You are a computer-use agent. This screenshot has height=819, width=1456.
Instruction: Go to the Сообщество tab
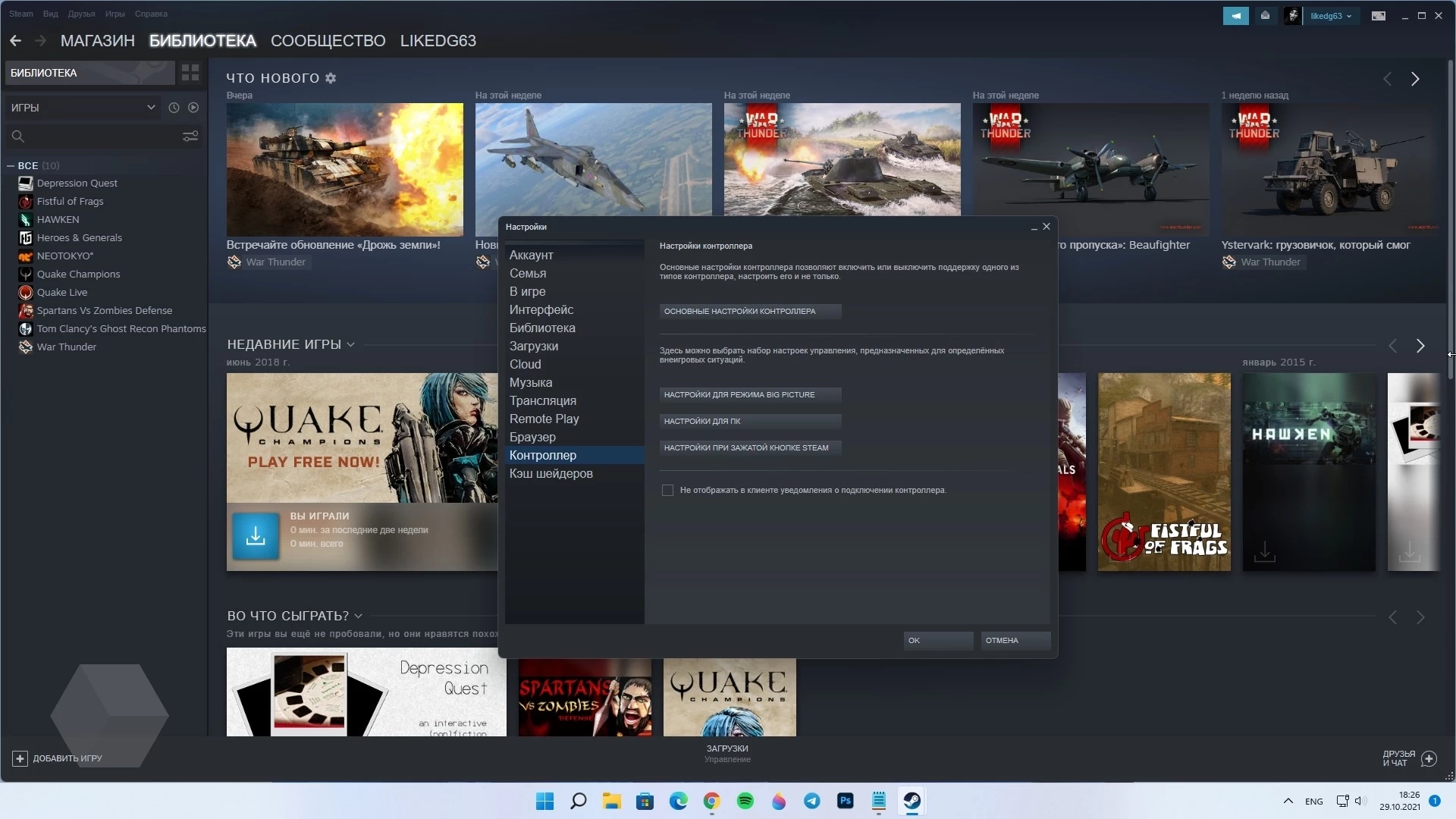[328, 41]
